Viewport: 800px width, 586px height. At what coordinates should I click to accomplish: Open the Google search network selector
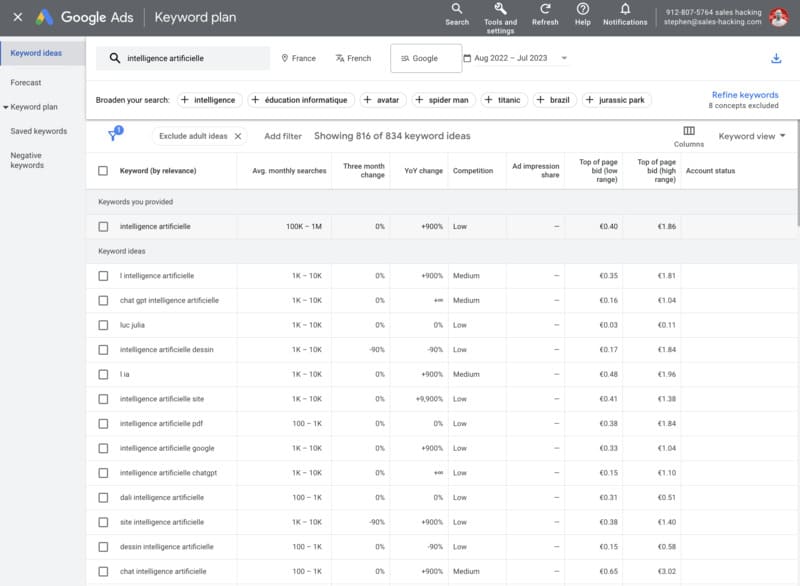pyautogui.click(x=426, y=58)
